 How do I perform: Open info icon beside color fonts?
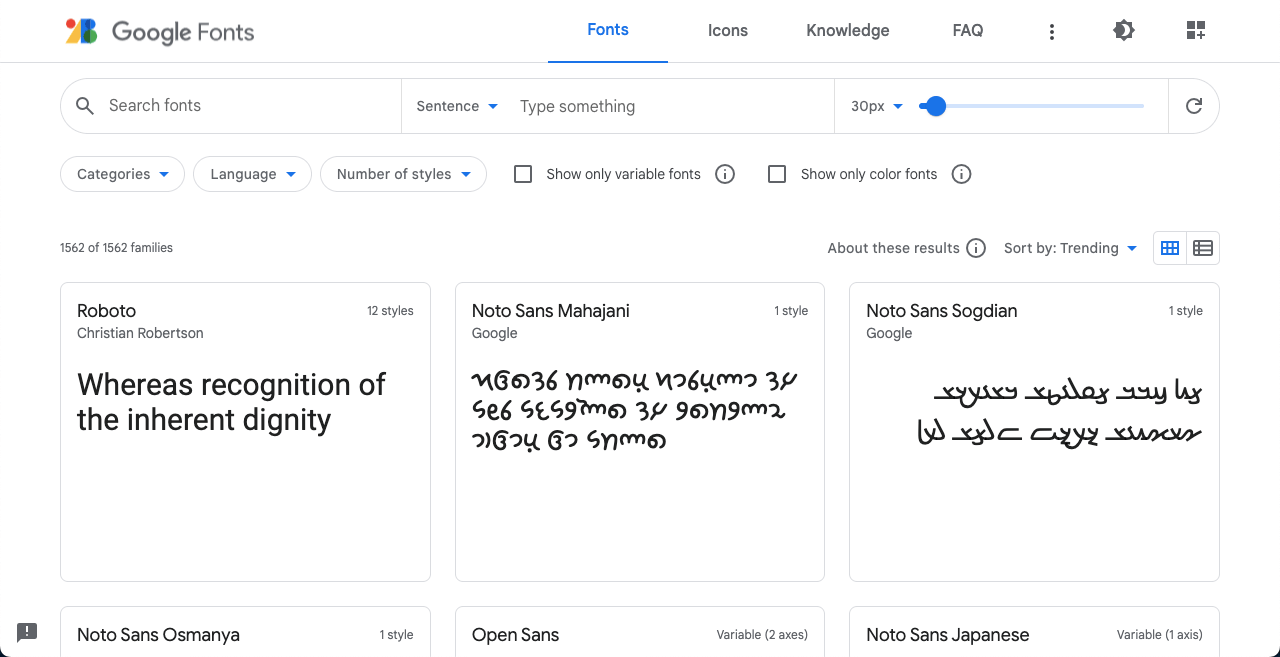point(961,174)
